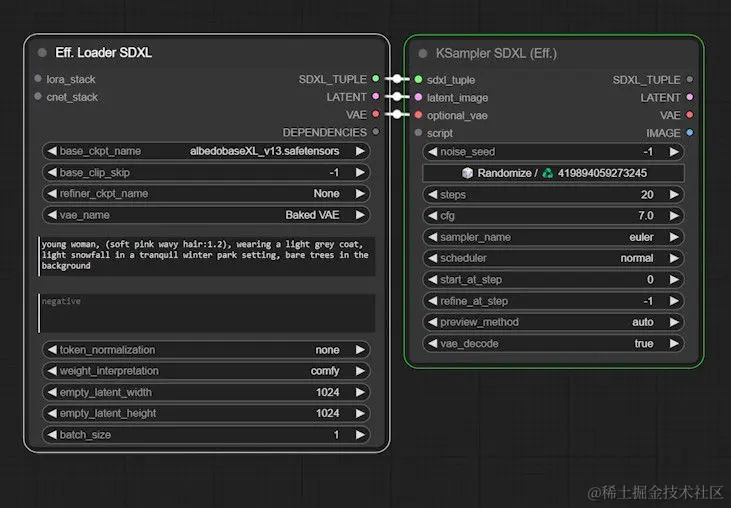731x508 pixels.
Task: Click the optional_vae input socket on KSampler
Action: pyautogui.click(x=418, y=115)
